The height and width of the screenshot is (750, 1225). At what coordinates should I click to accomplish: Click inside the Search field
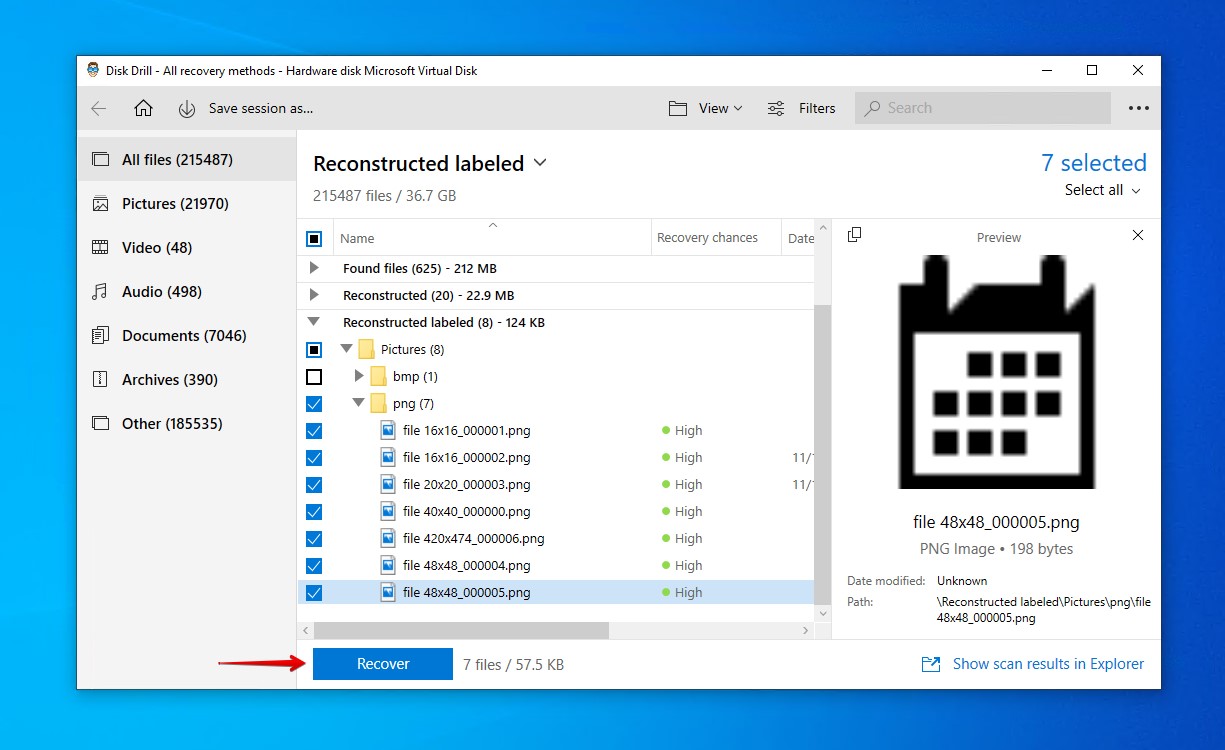(982, 108)
